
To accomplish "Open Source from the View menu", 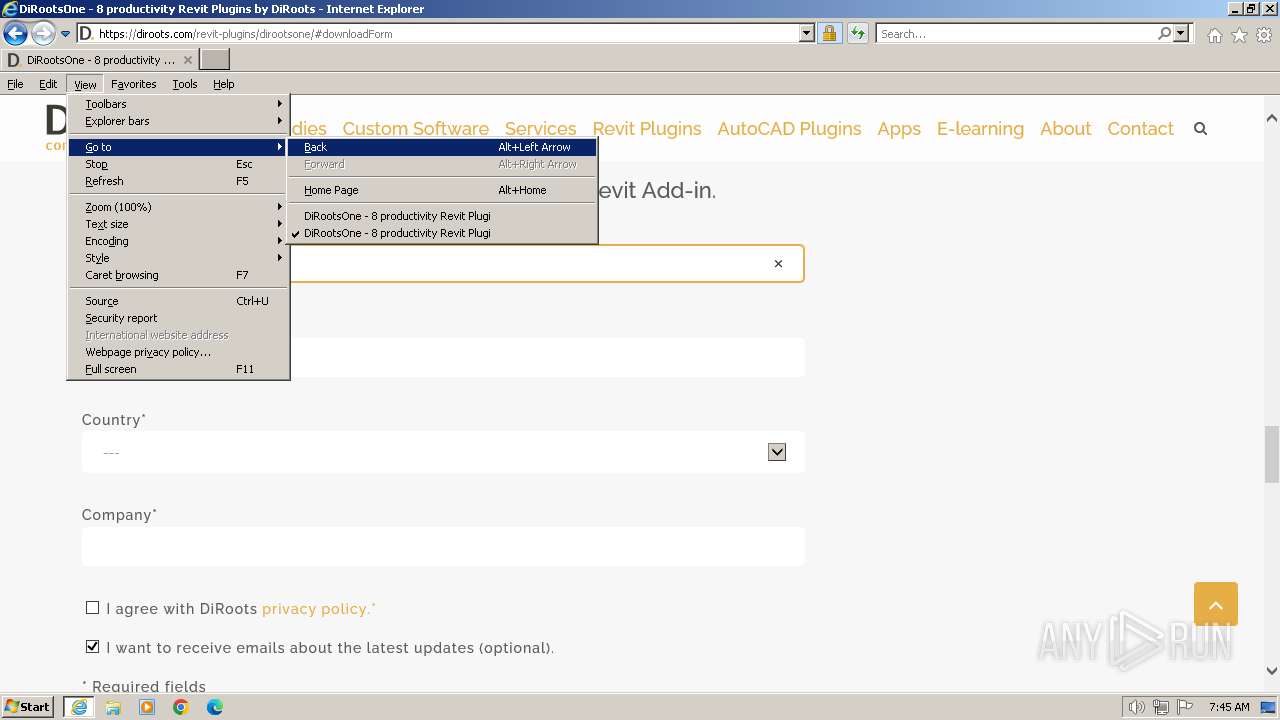I will point(178,301).
